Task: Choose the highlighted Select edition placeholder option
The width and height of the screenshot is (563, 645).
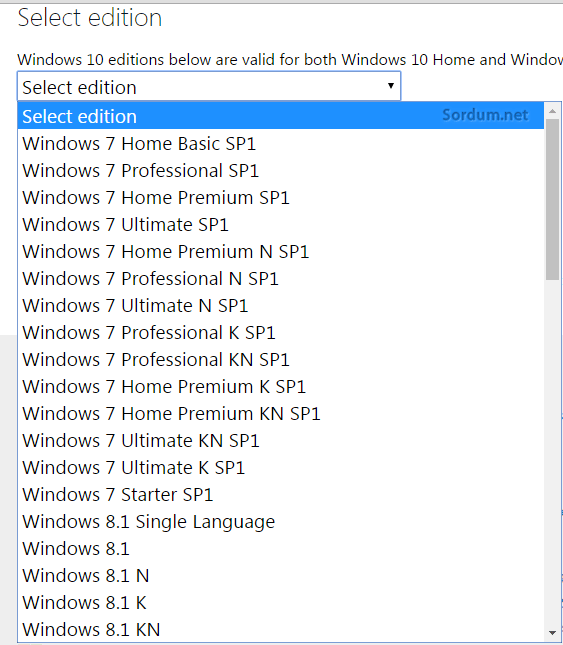Action: 281,116
